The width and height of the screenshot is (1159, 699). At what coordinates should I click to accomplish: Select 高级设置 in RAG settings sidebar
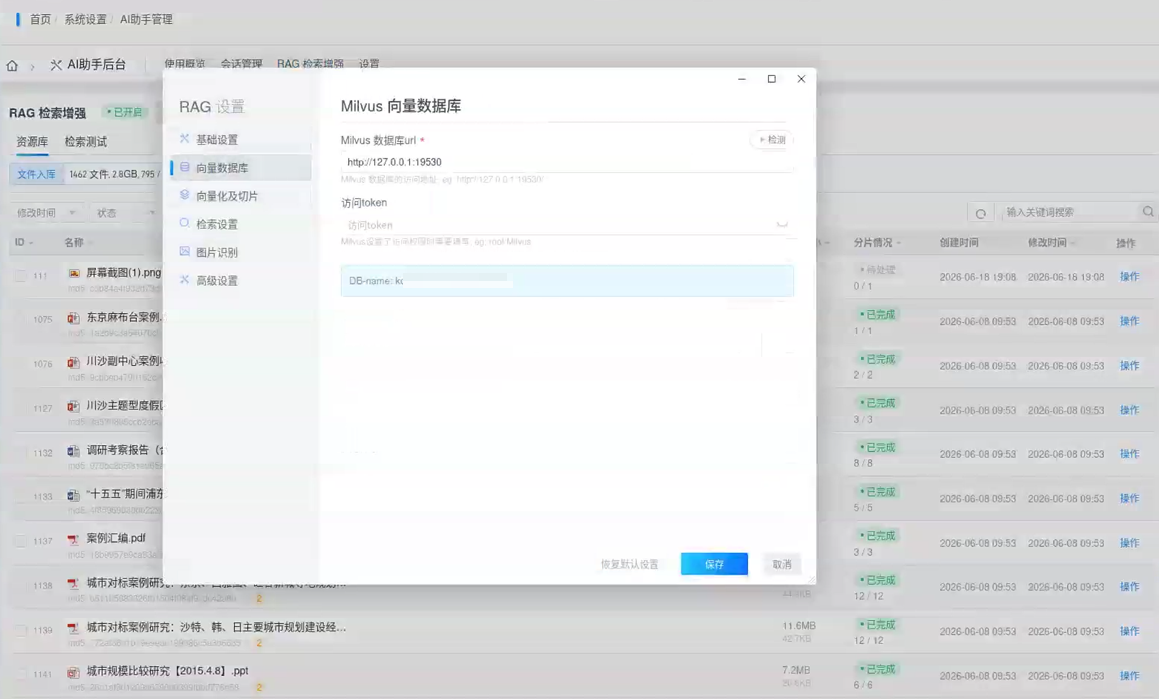tap(241, 280)
